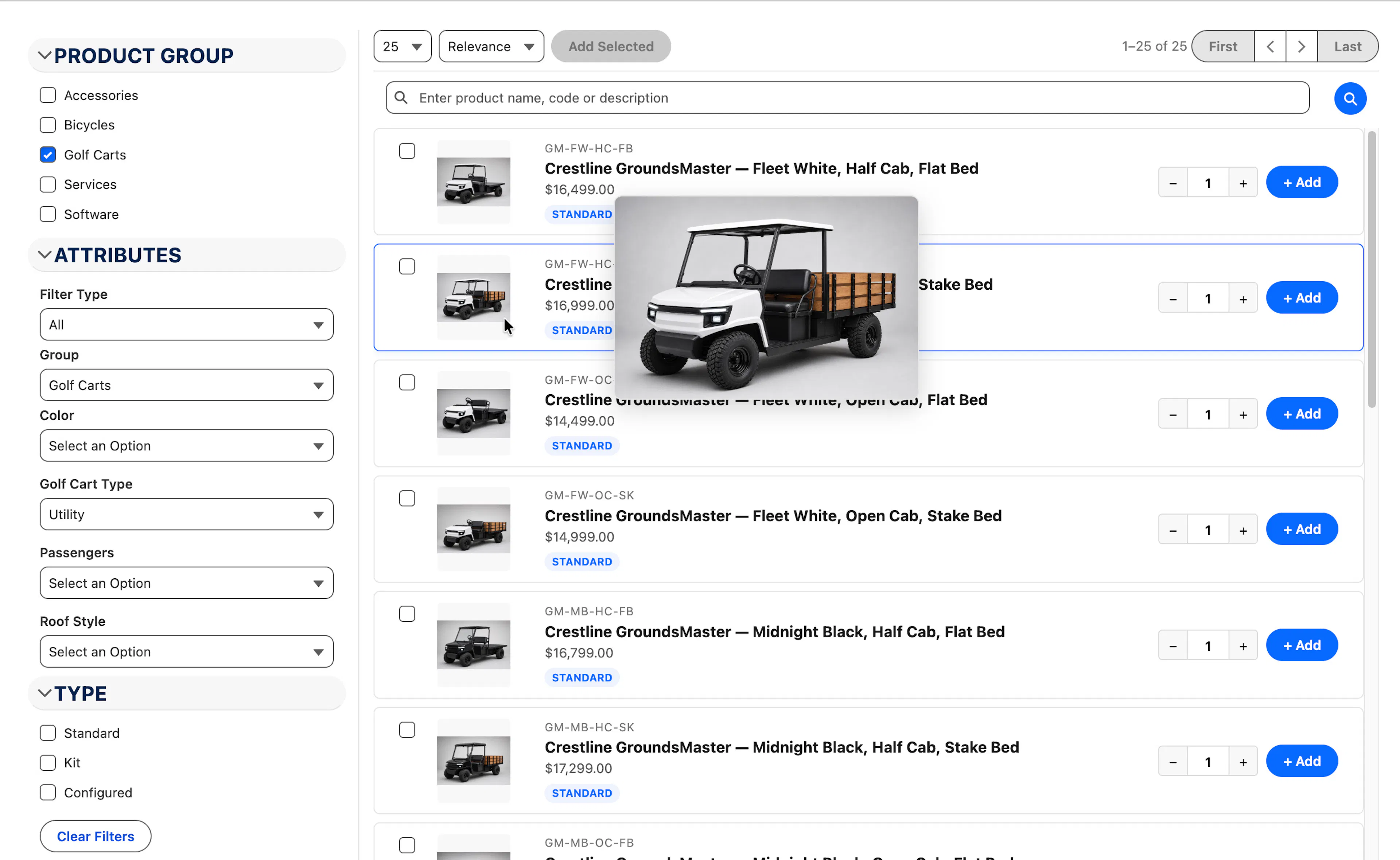
Task: Open the Filter Type dropdown
Action: tap(187, 325)
